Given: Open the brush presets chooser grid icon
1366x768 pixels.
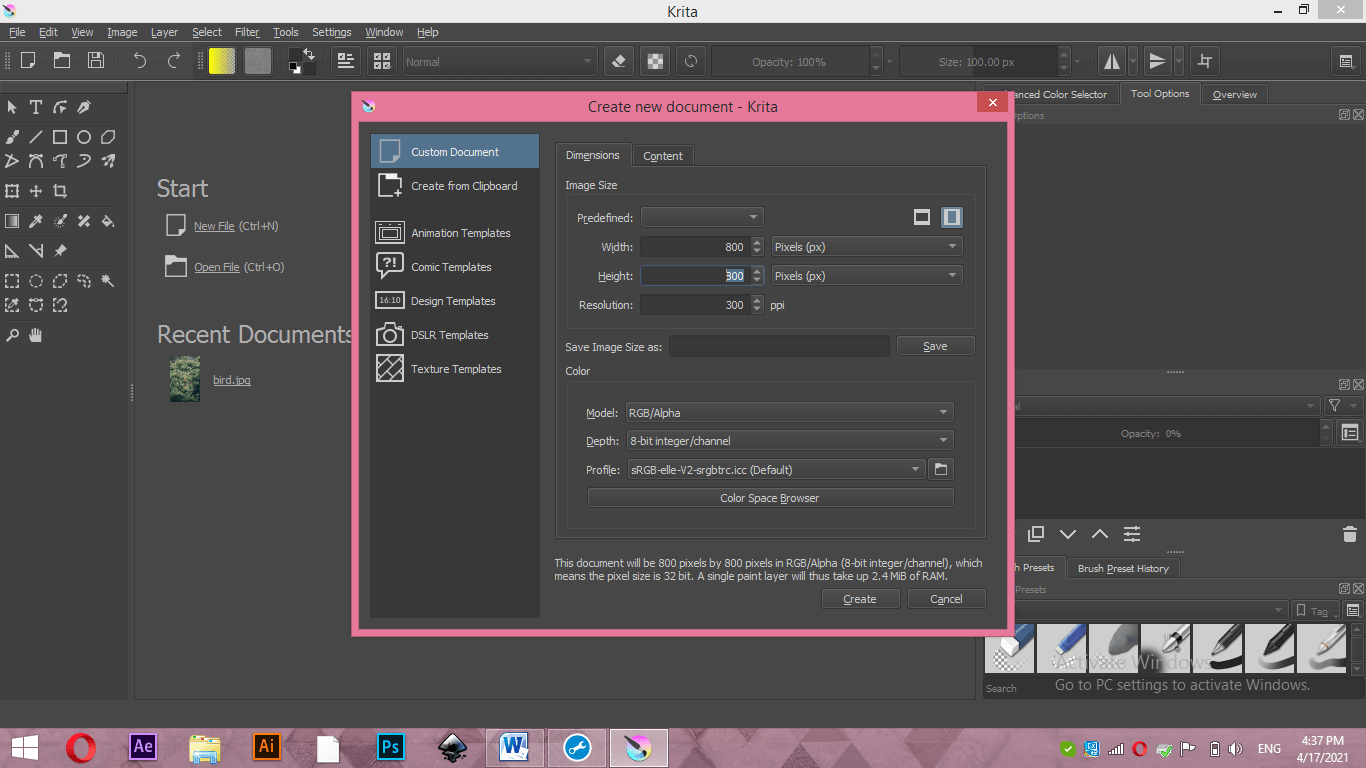Looking at the screenshot, I should point(381,61).
